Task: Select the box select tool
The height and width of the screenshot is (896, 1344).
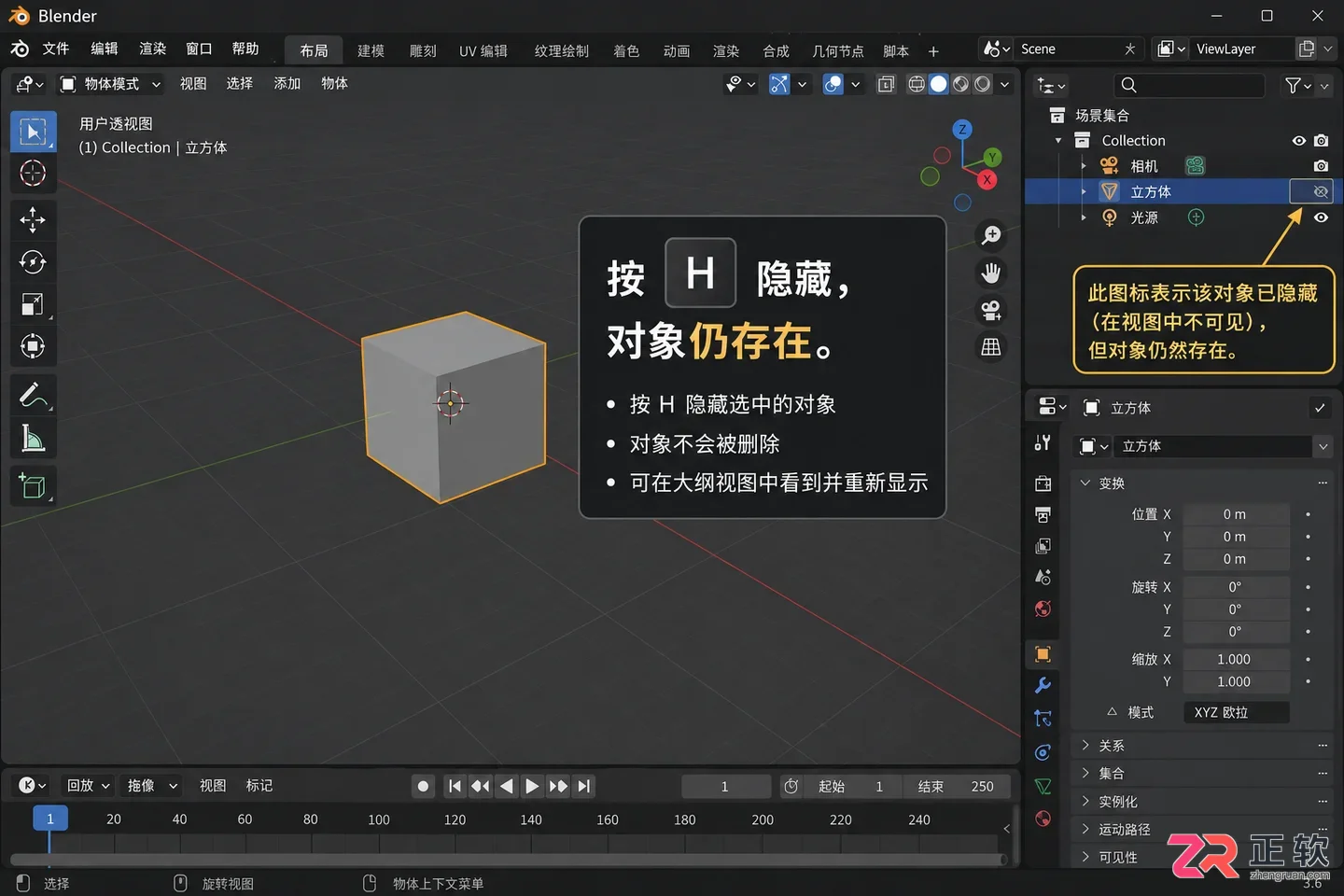Action: click(x=33, y=132)
